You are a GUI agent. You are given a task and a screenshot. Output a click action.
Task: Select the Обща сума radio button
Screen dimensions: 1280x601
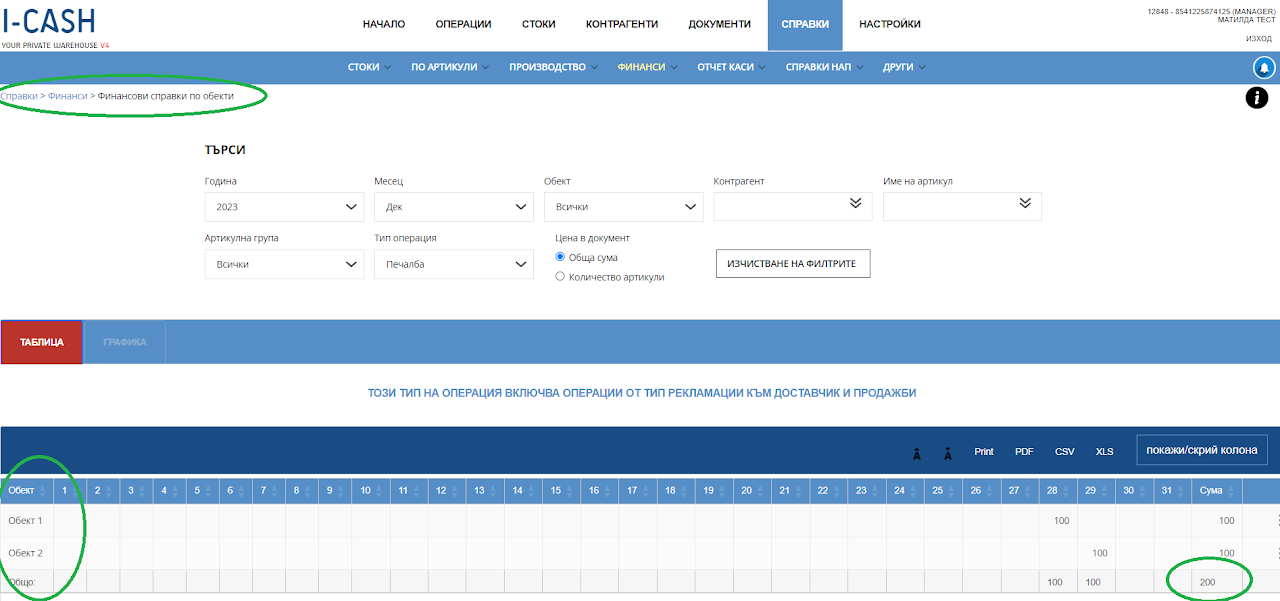pyautogui.click(x=560, y=257)
